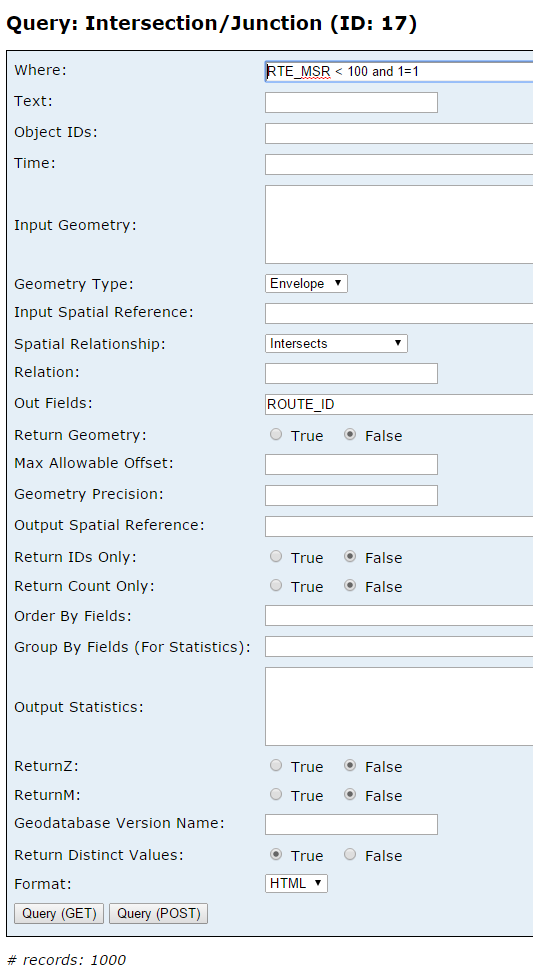This screenshot has height=965, width=533.
Task: Set Return IDs Only to True
Action: tap(276, 556)
